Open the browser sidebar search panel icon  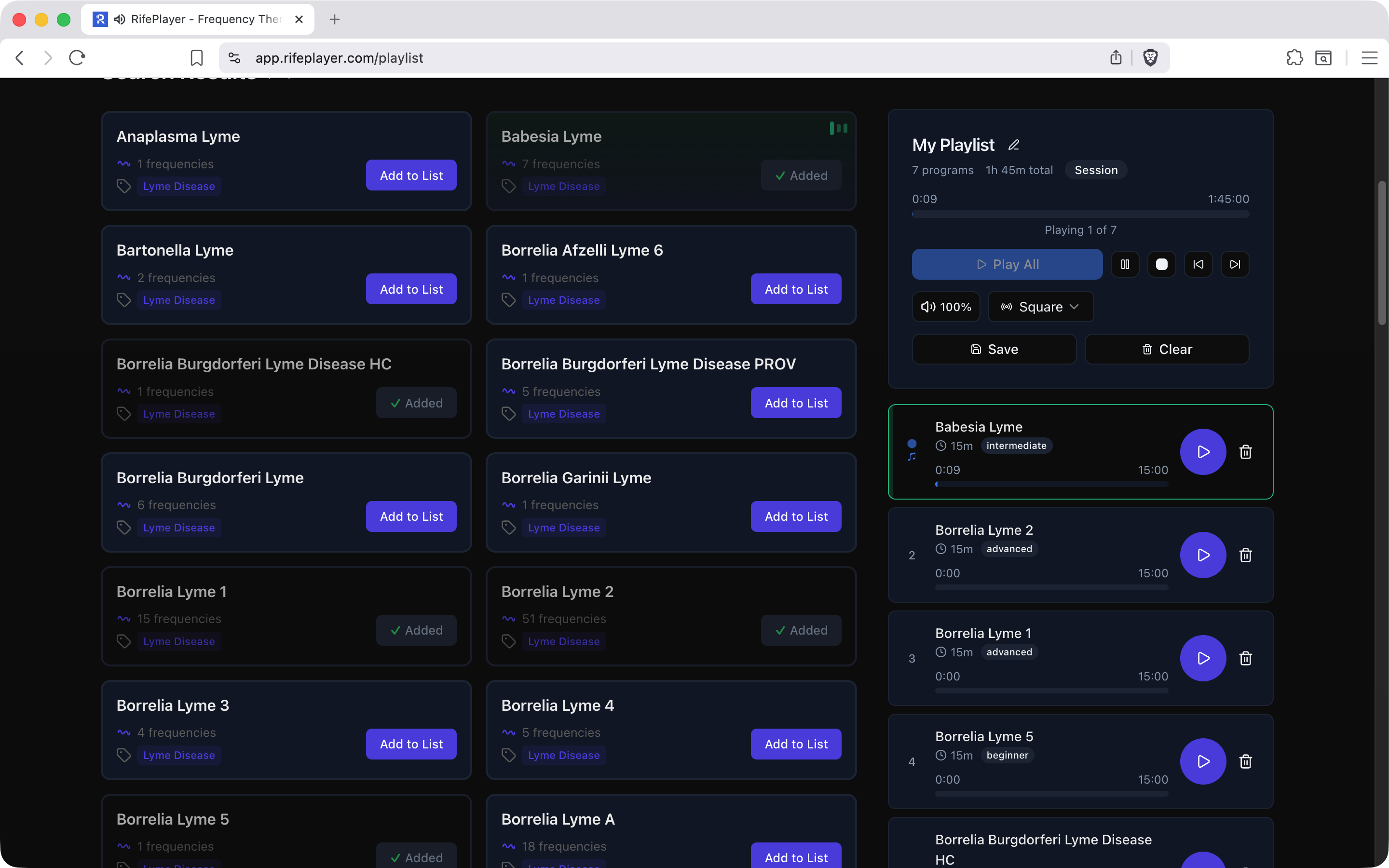(x=1323, y=57)
